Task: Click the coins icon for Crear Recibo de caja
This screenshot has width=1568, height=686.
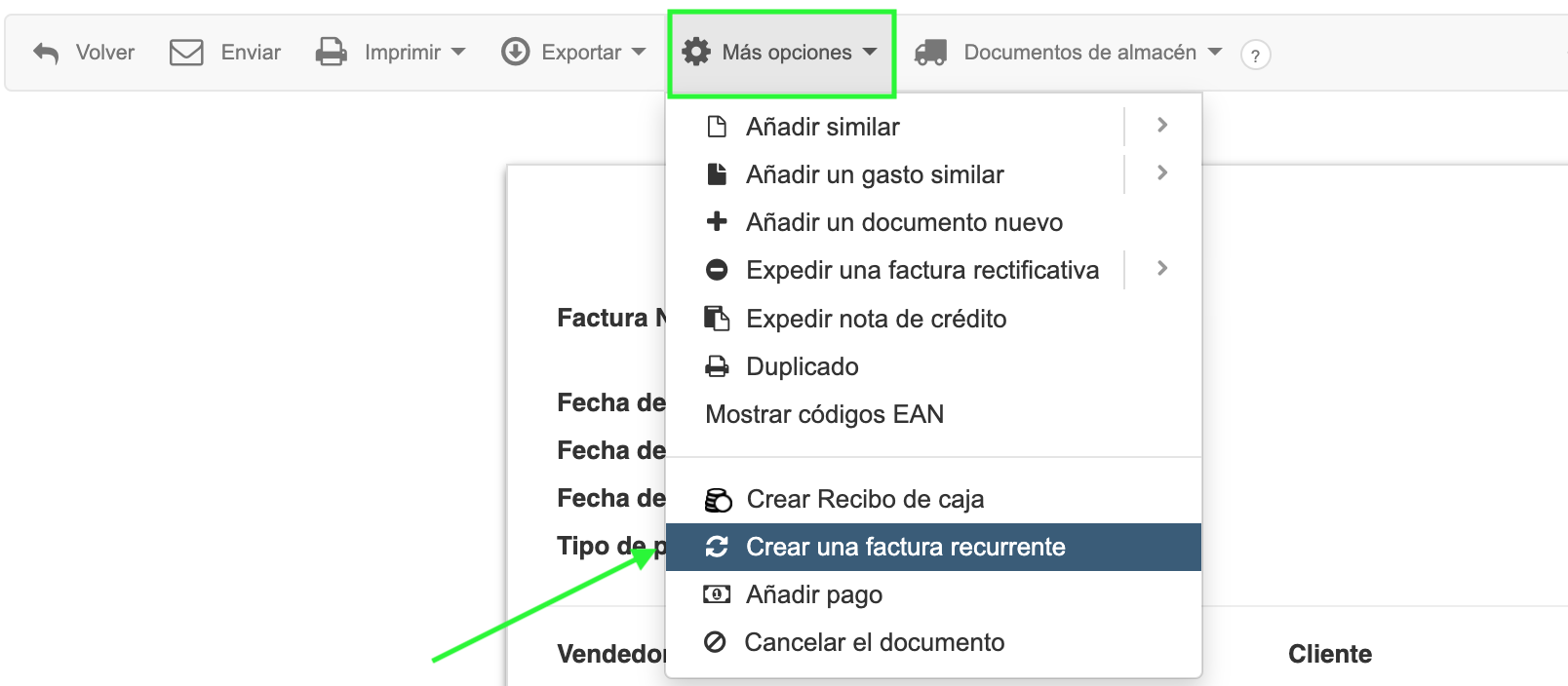Action: click(x=718, y=500)
